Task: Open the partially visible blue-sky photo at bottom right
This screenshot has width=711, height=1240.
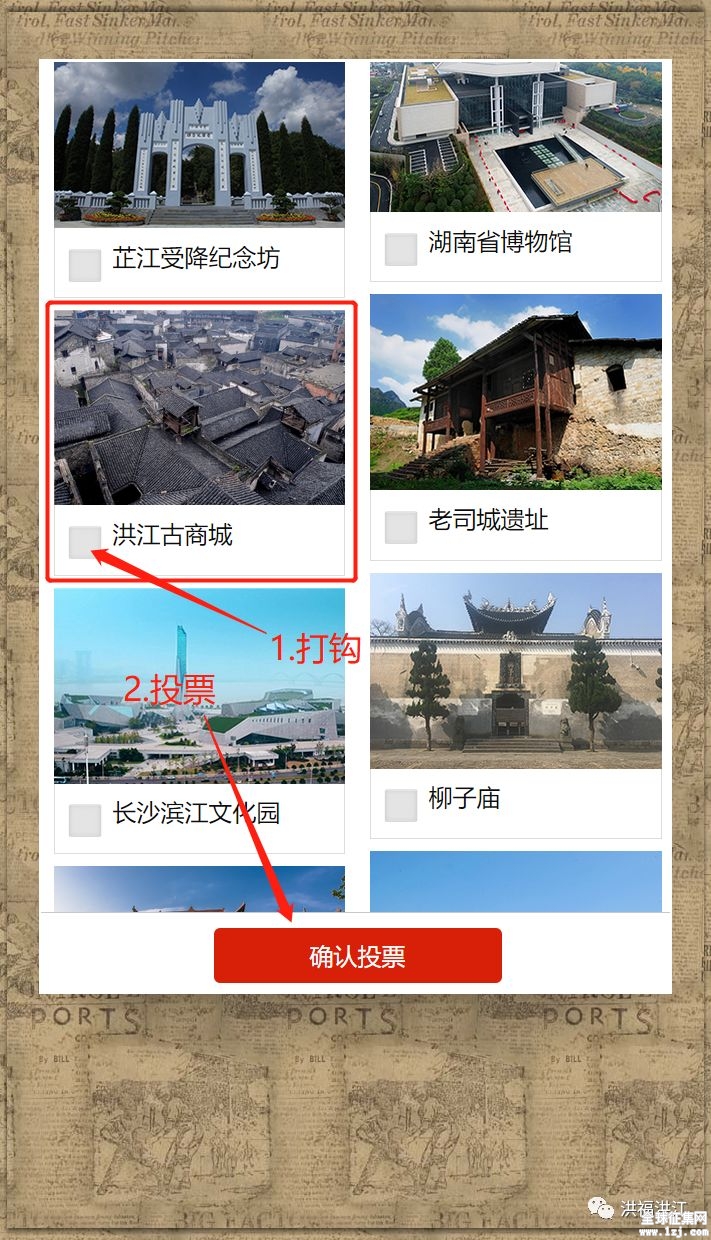Action: pyautogui.click(x=516, y=882)
